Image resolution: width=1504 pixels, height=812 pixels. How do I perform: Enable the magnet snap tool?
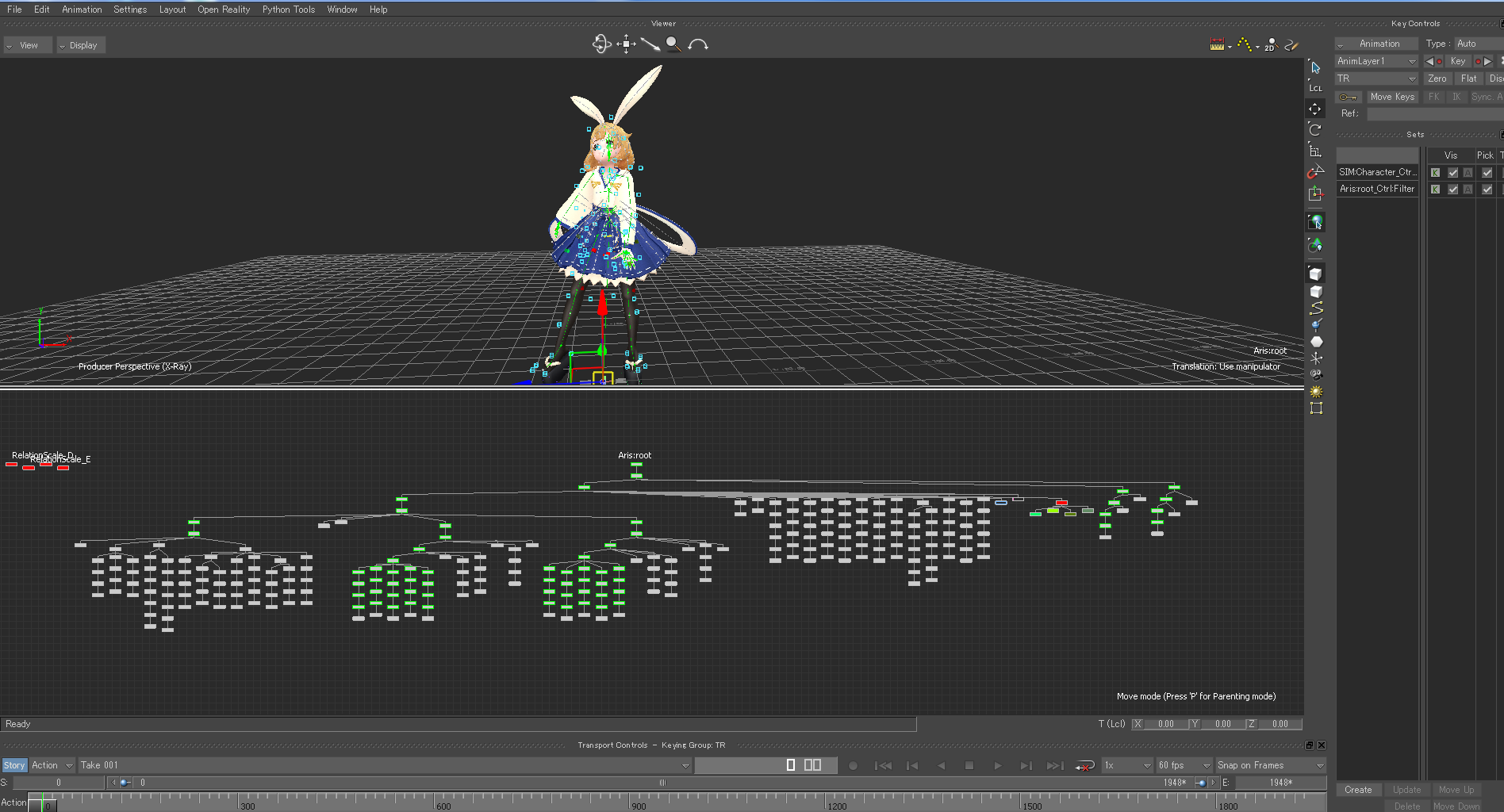(x=1315, y=172)
